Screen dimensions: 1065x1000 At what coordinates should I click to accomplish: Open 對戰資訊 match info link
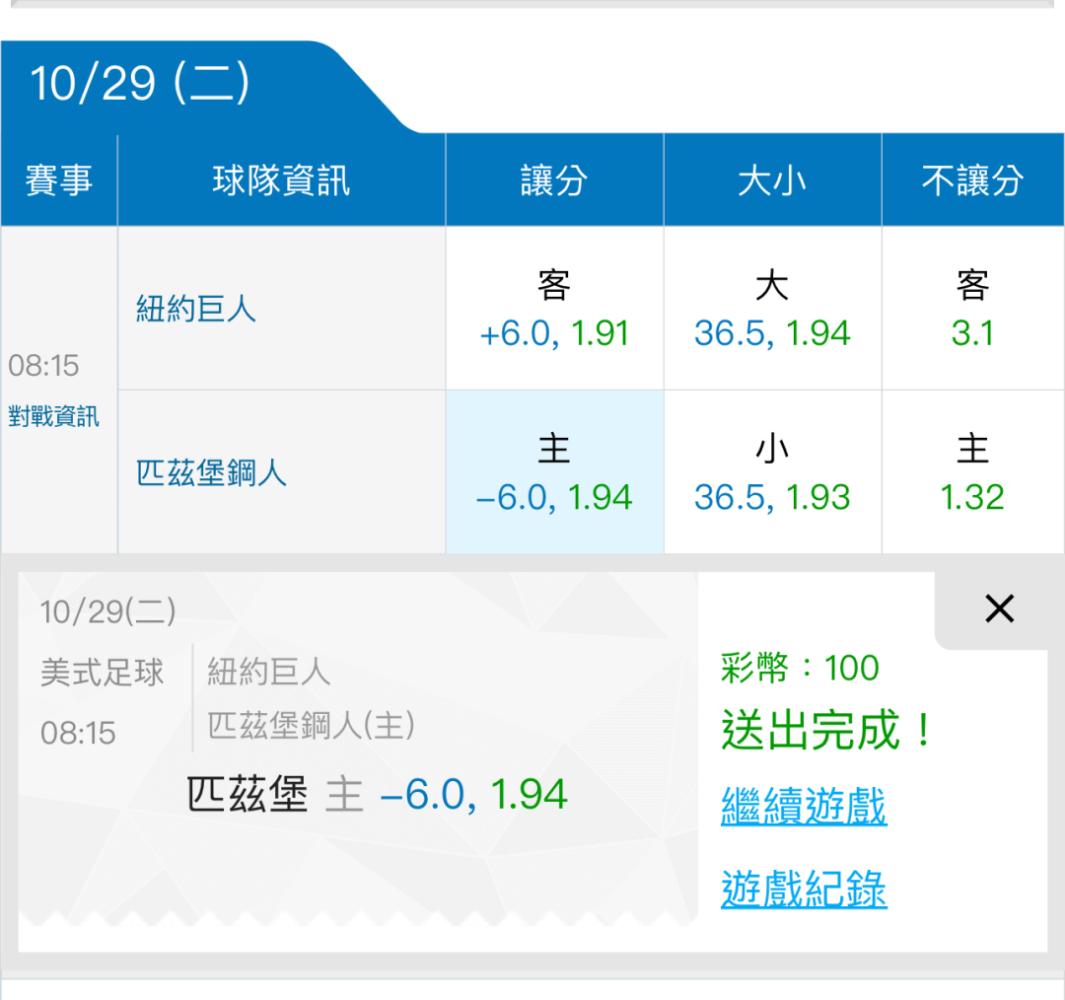pos(54,416)
